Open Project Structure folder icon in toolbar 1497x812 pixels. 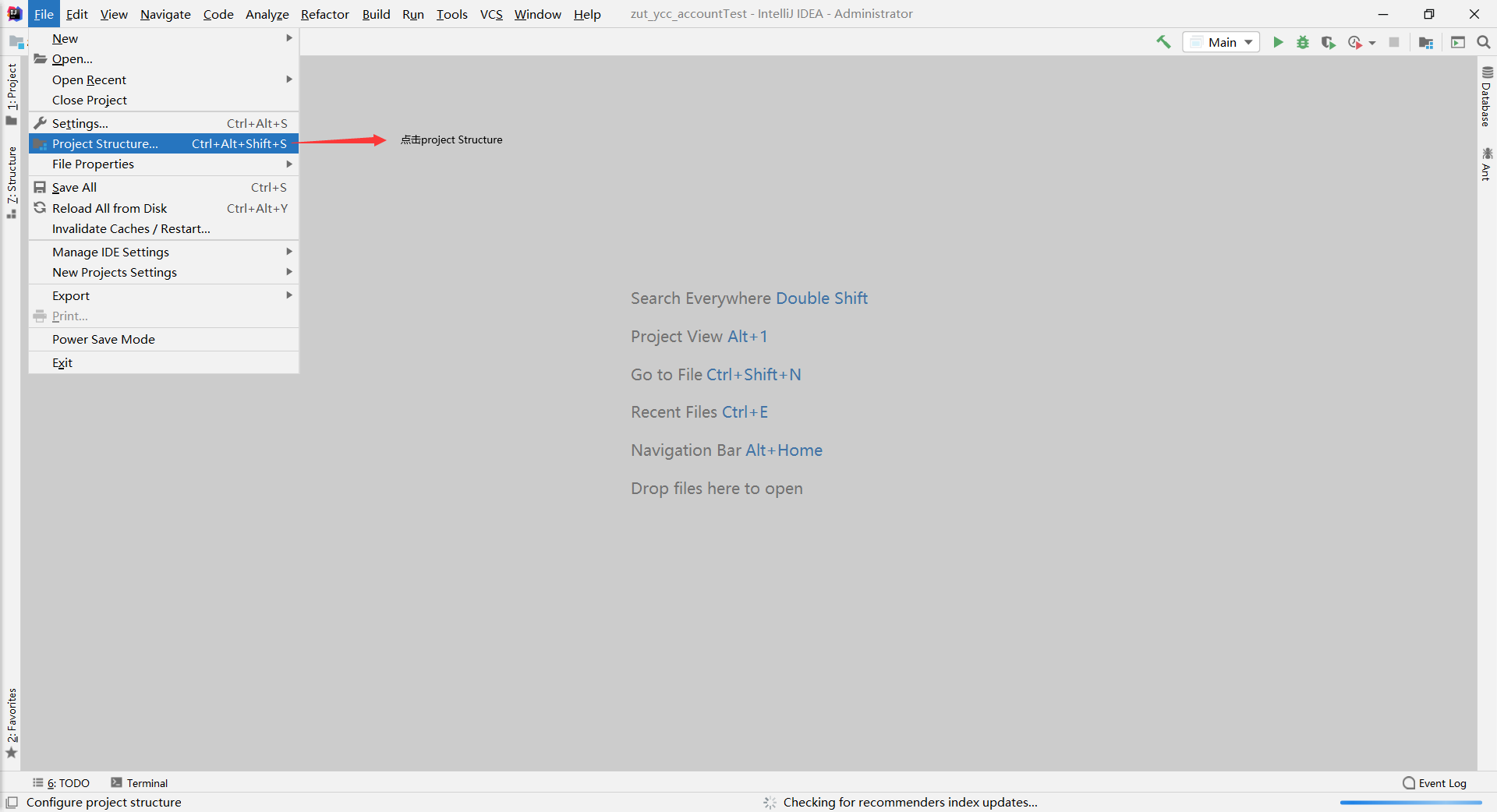(1426, 42)
